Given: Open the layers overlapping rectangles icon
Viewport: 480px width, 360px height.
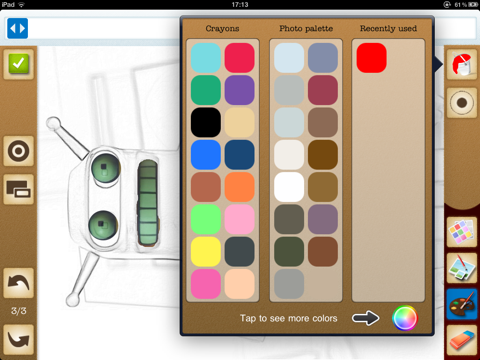Looking at the screenshot, I should [19, 189].
